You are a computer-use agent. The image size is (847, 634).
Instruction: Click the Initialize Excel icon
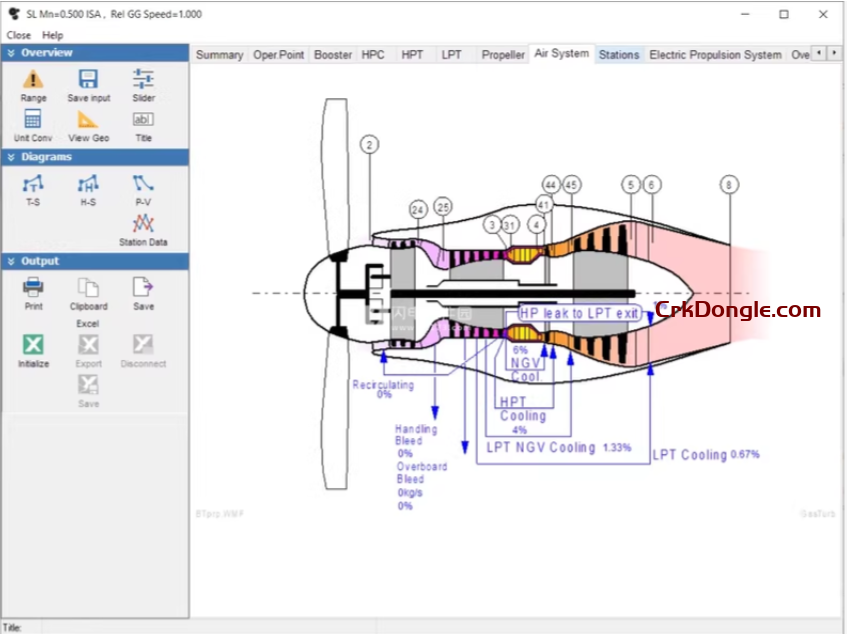[x=33, y=344]
